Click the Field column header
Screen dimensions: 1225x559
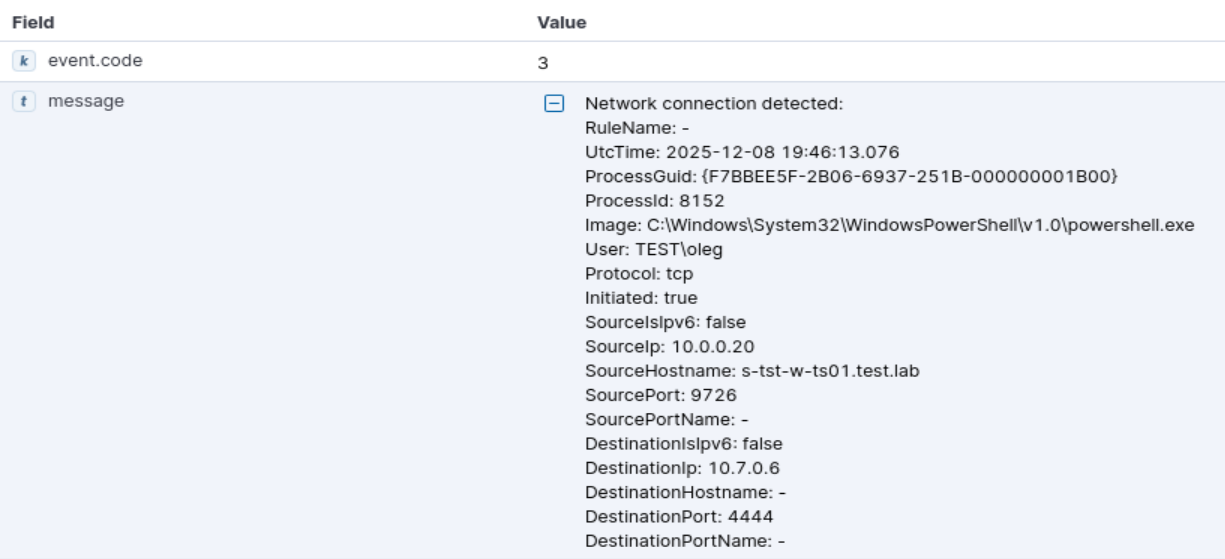click(x=33, y=20)
